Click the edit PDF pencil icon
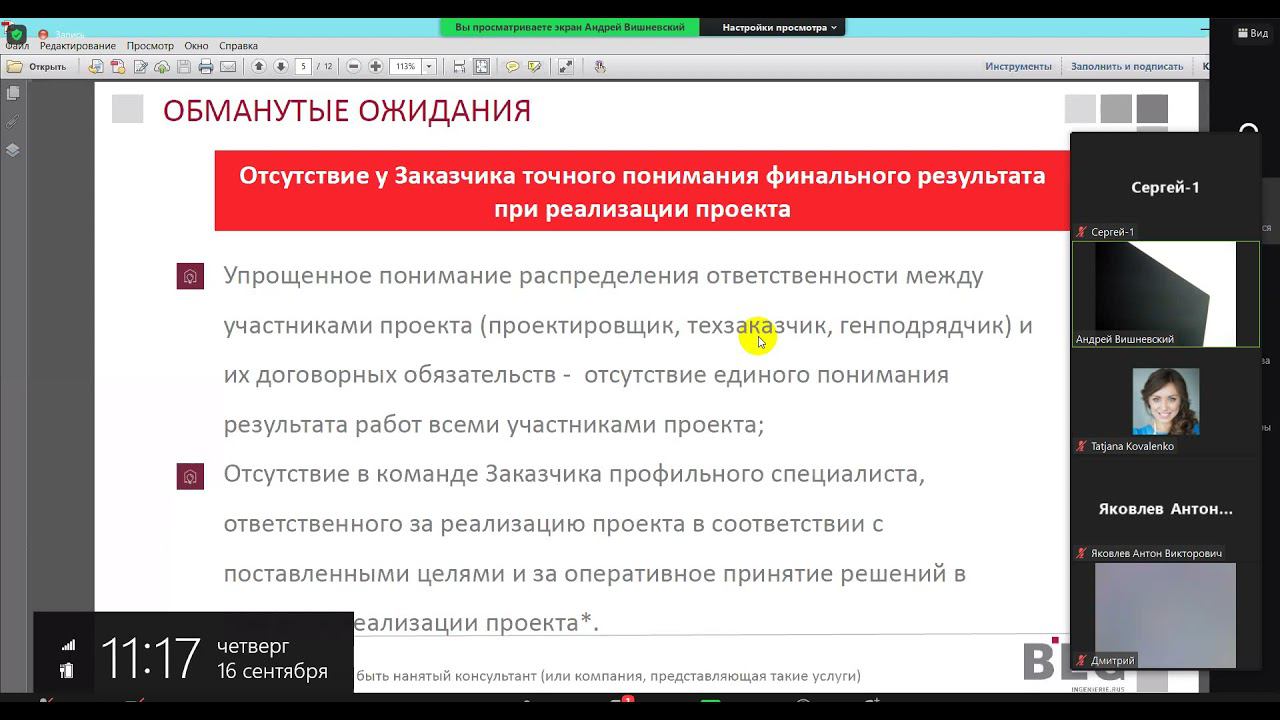This screenshot has width=1280, height=720. pyautogui.click(x=140, y=67)
